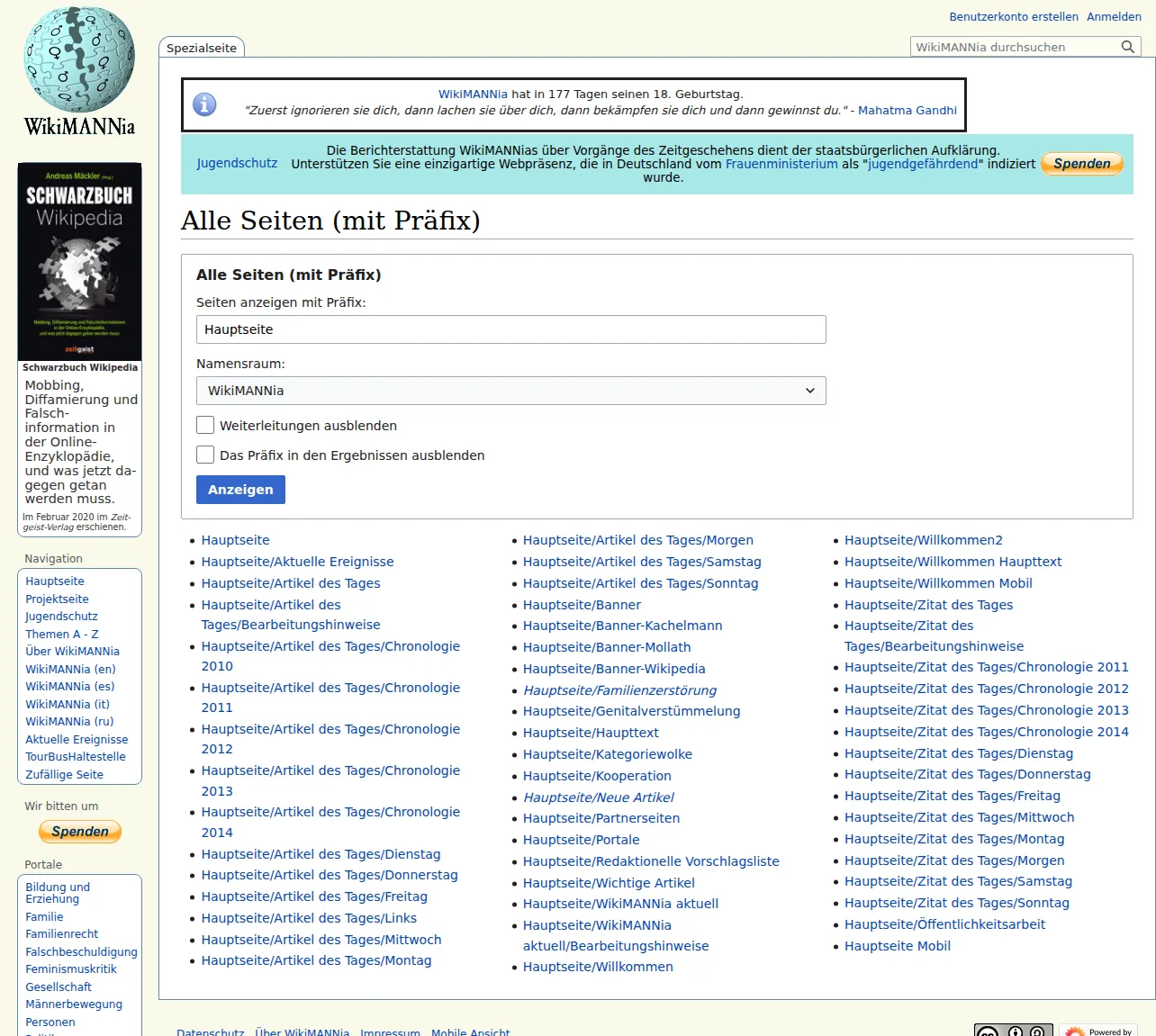
Task: Open 'Hauptseite/Artikel des Tages/Chronologie 2012'
Action: click(x=330, y=739)
